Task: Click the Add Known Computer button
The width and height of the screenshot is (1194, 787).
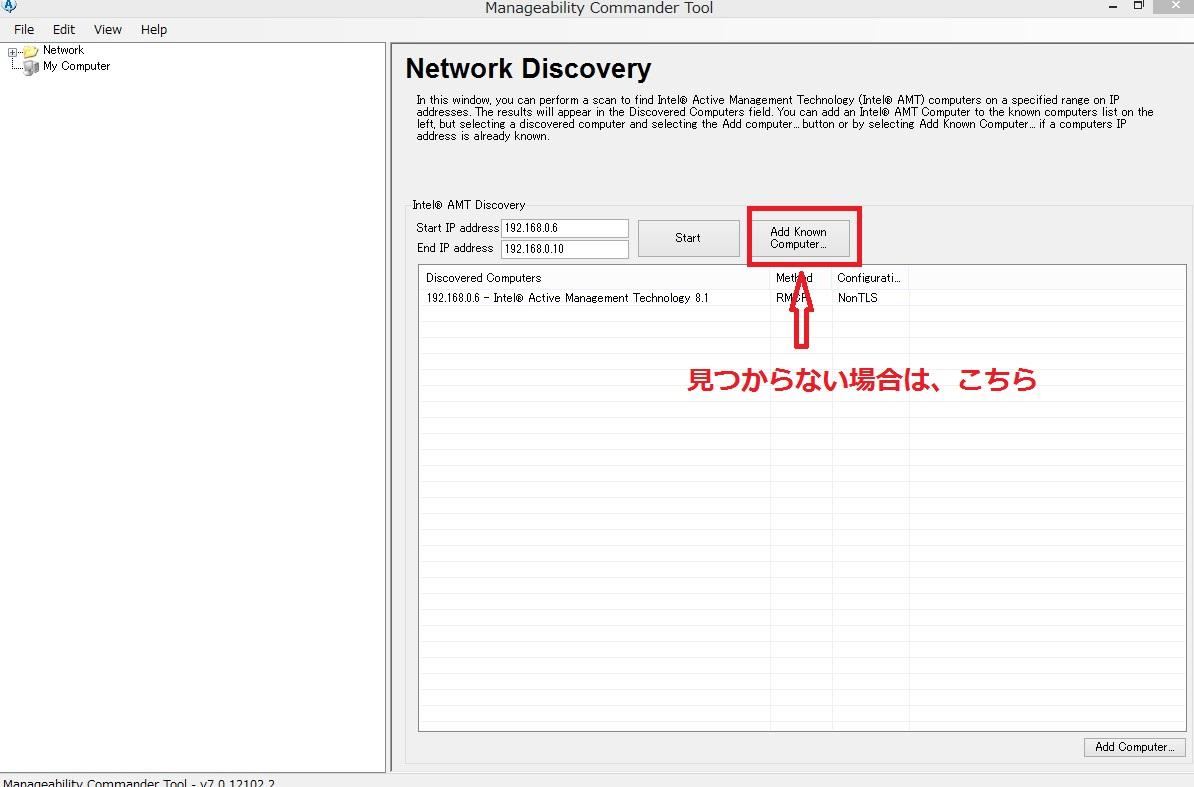Action: (x=798, y=238)
